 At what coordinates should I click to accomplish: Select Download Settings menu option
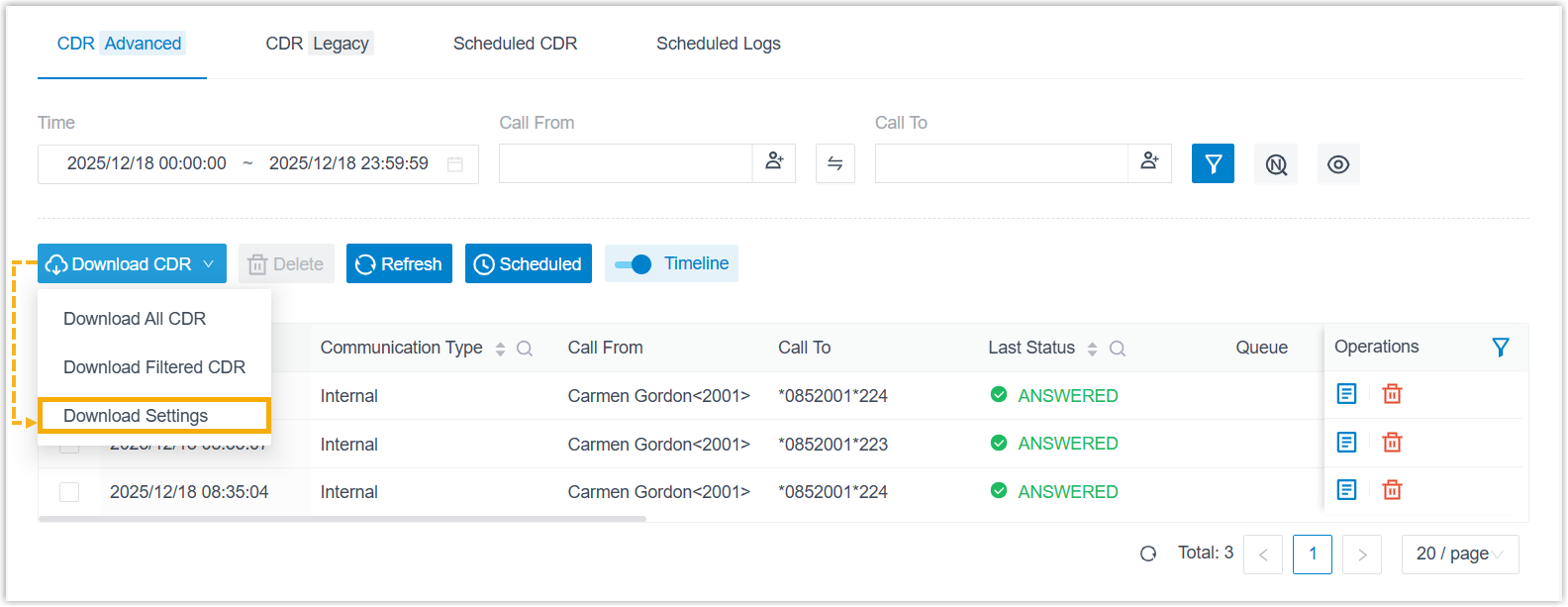[136, 416]
